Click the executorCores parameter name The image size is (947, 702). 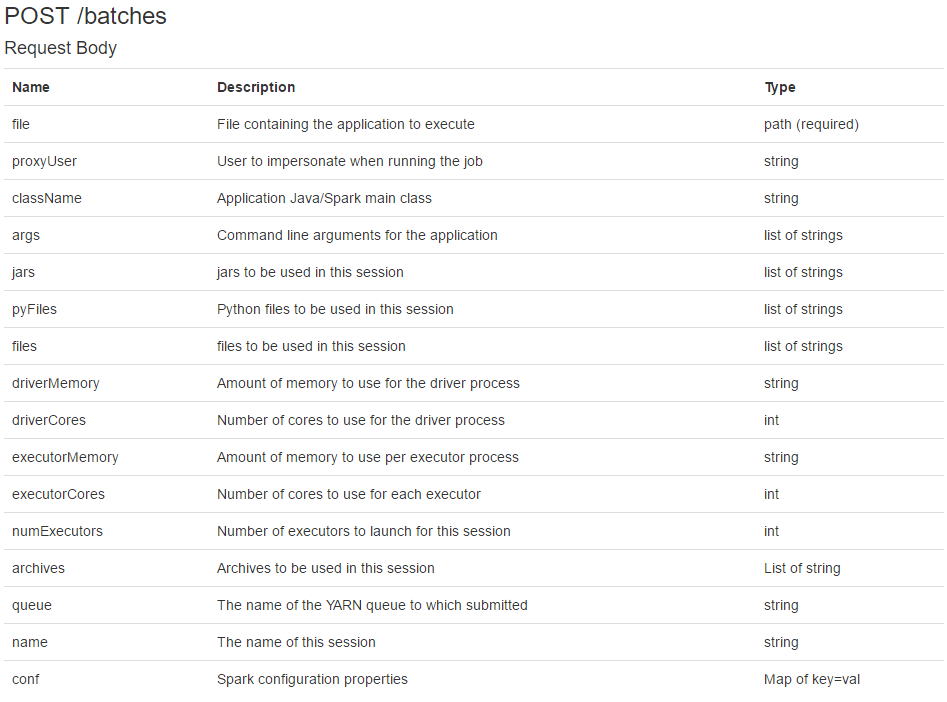(58, 494)
